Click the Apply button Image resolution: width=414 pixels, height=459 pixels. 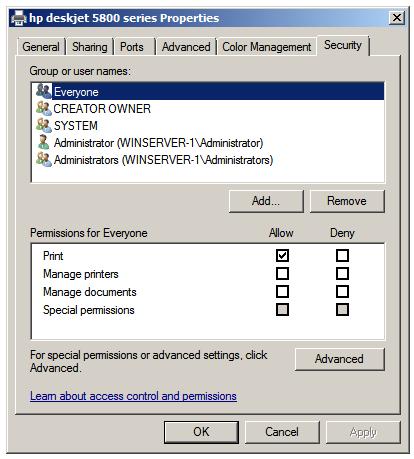click(363, 432)
